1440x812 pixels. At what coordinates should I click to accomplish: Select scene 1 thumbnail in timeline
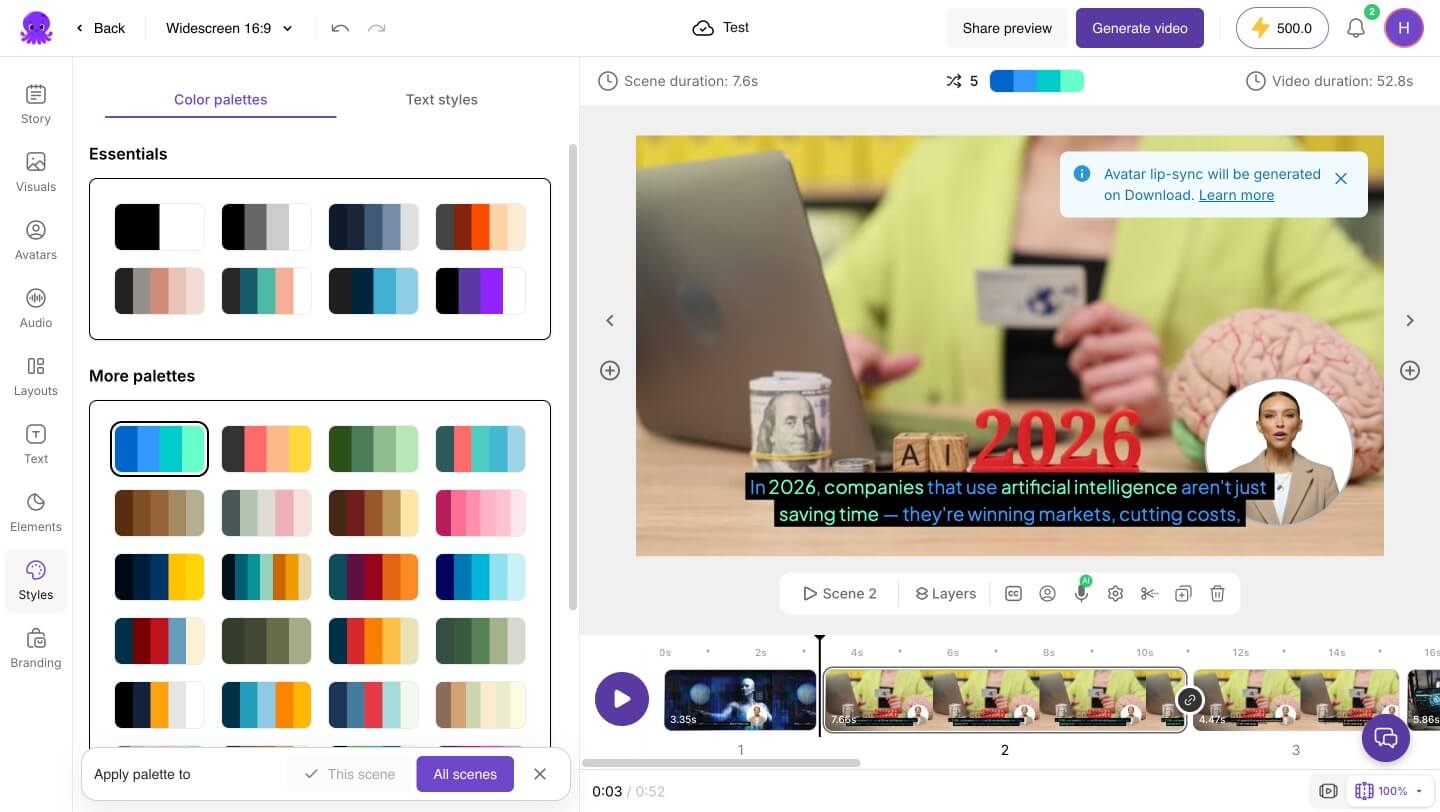click(x=740, y=699)
